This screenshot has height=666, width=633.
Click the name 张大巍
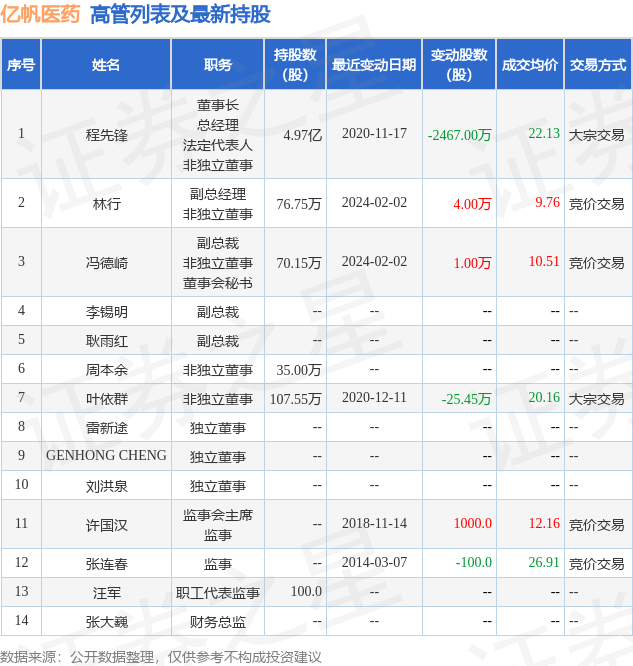[107, 622]
